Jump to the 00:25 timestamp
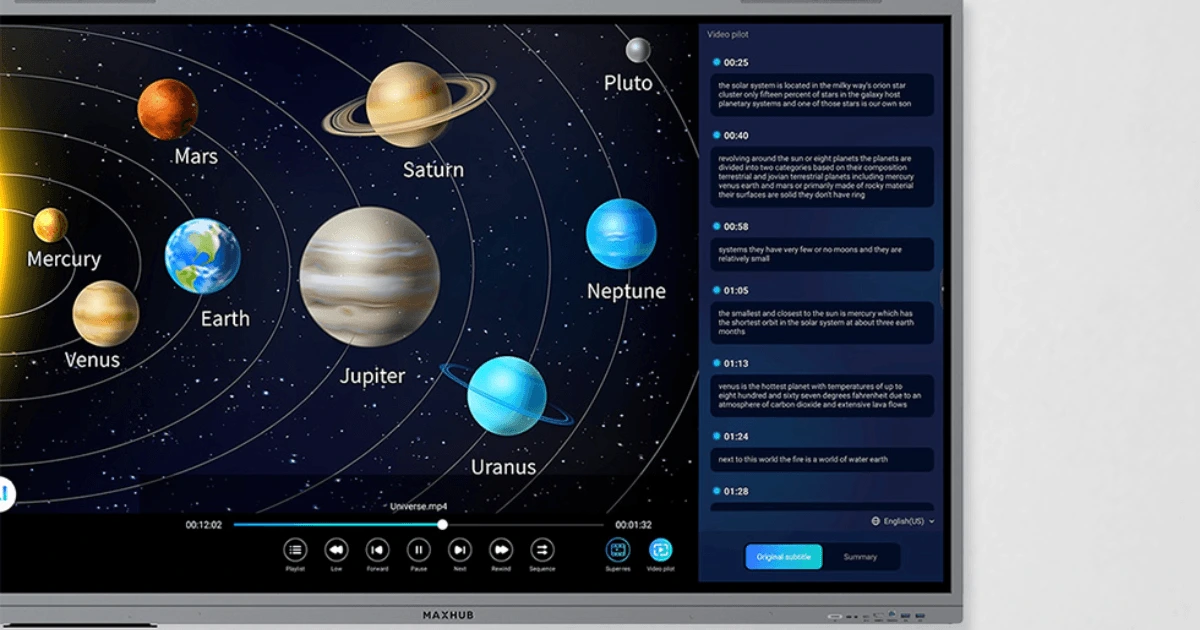 (736, 62)
